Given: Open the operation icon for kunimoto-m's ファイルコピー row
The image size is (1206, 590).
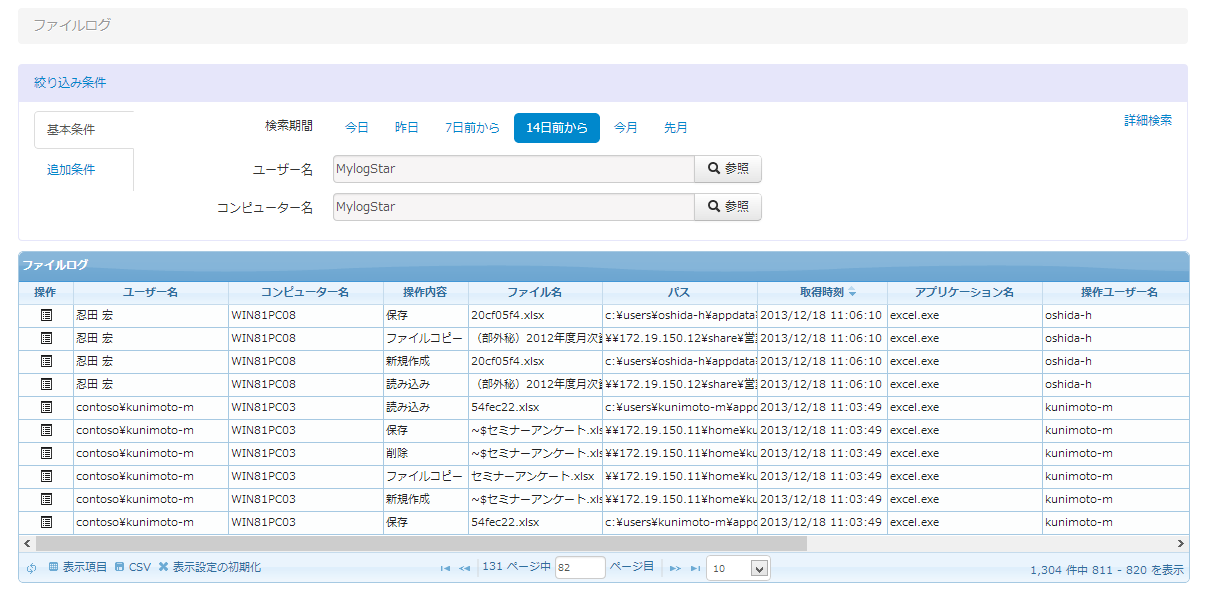Looking at the screenshot, I should coord(46,476).
